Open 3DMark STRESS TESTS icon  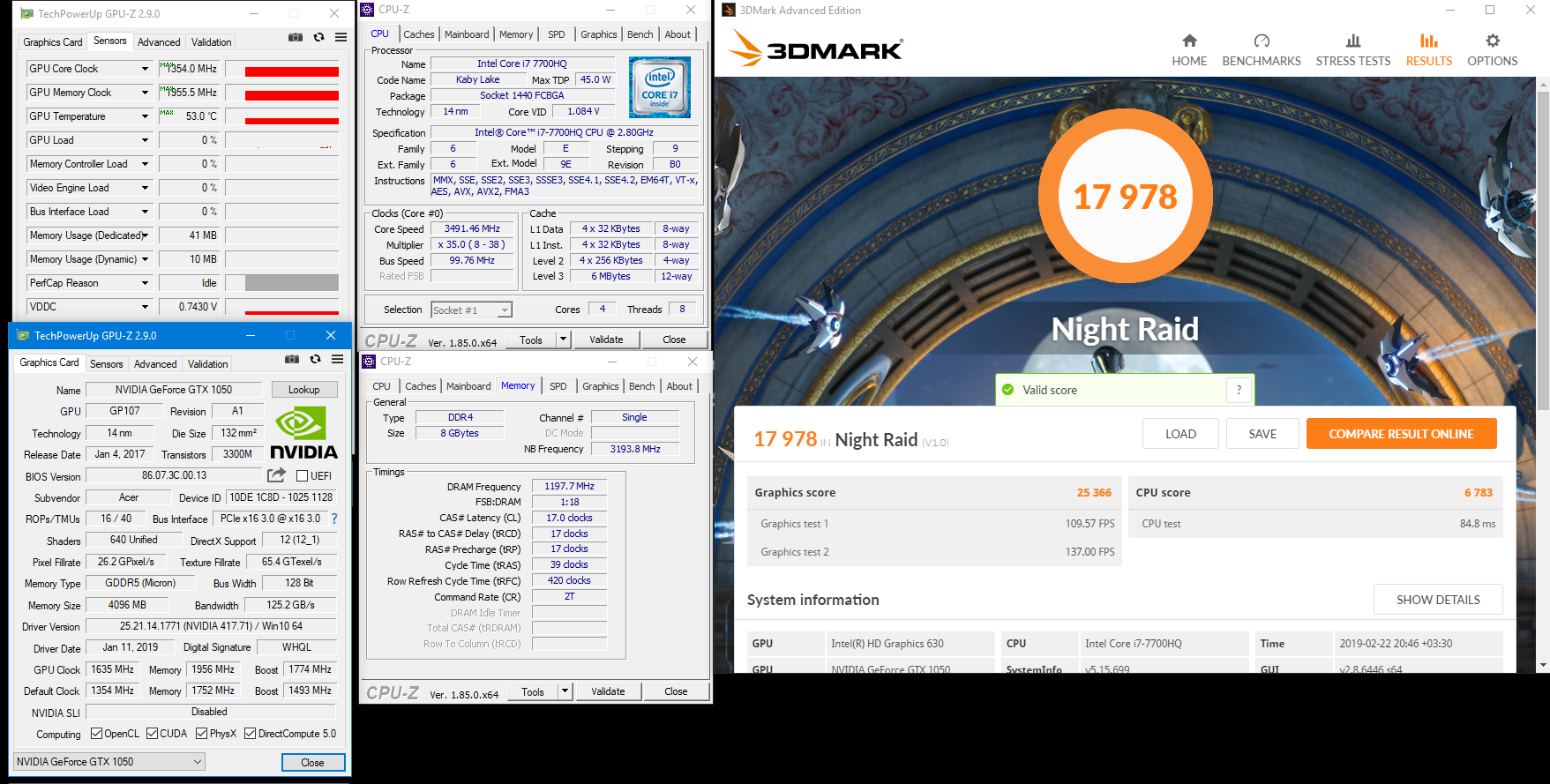(x=1353, y=41)
